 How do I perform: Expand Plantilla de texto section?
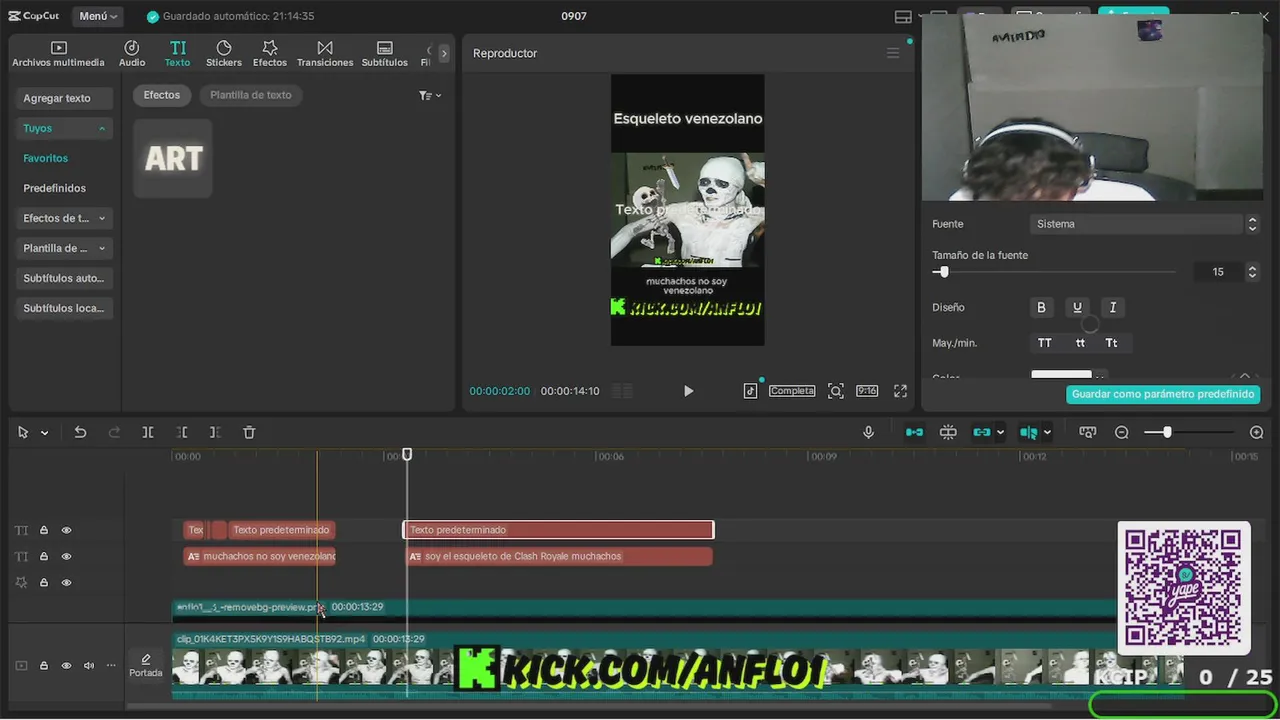click(x=64, y=248)
